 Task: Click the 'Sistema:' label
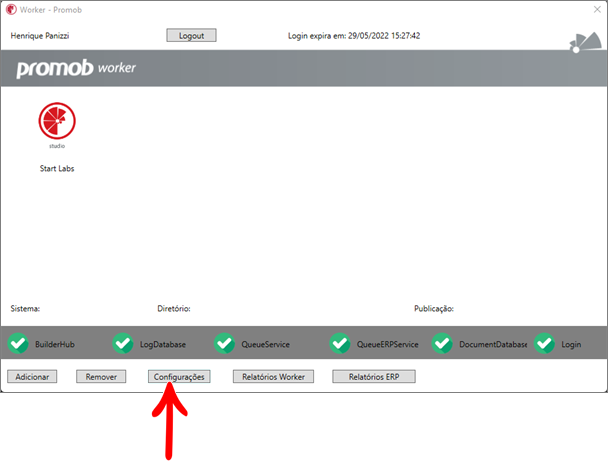point(25,309)
